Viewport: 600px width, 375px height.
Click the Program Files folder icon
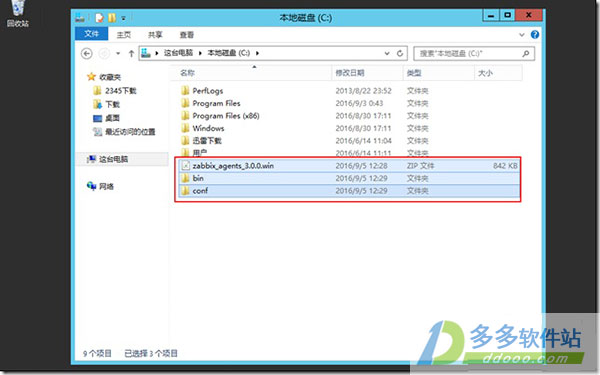click(x=185, y=103)
